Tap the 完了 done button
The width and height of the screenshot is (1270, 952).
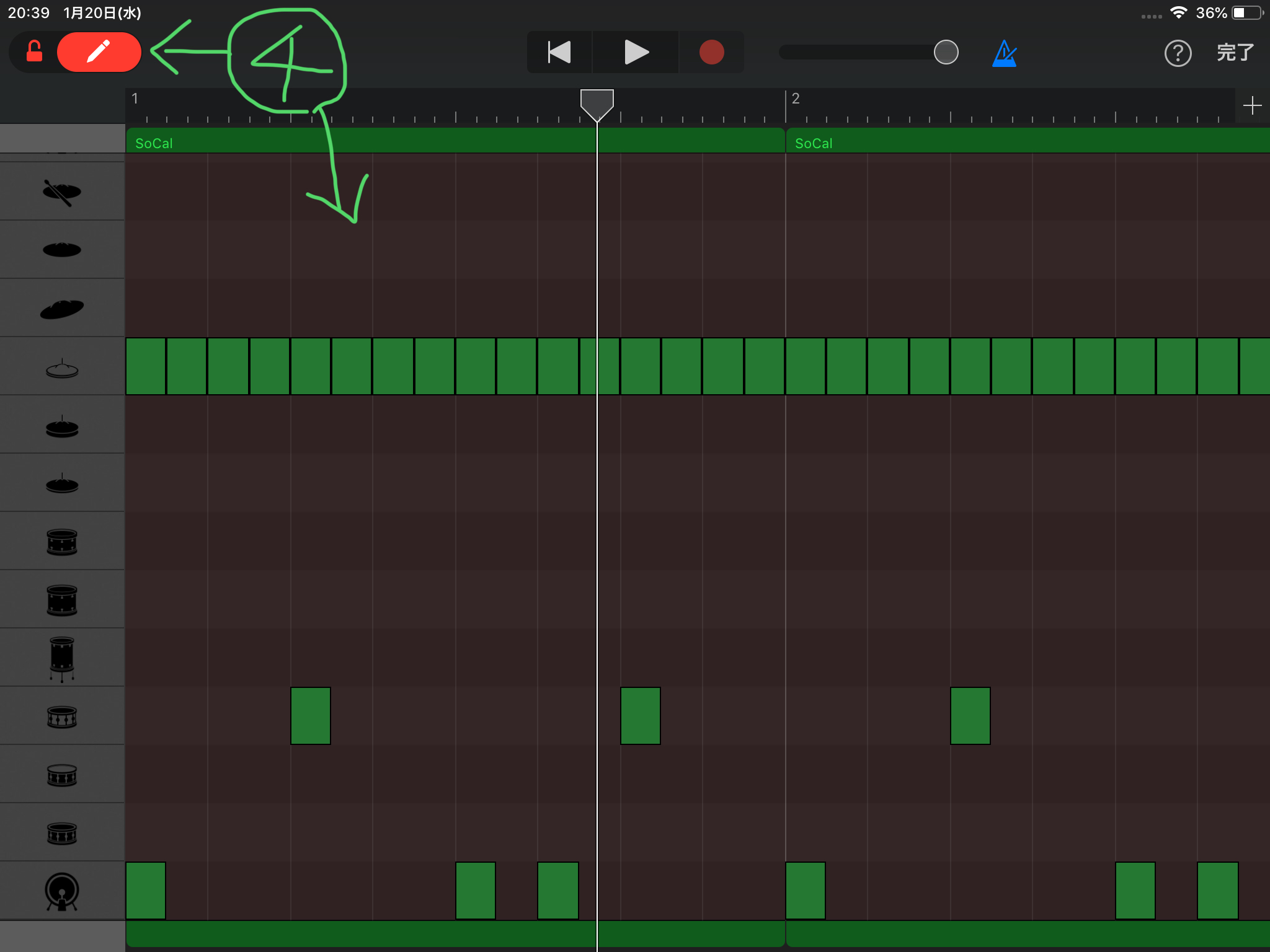(x=1235, y=53)
